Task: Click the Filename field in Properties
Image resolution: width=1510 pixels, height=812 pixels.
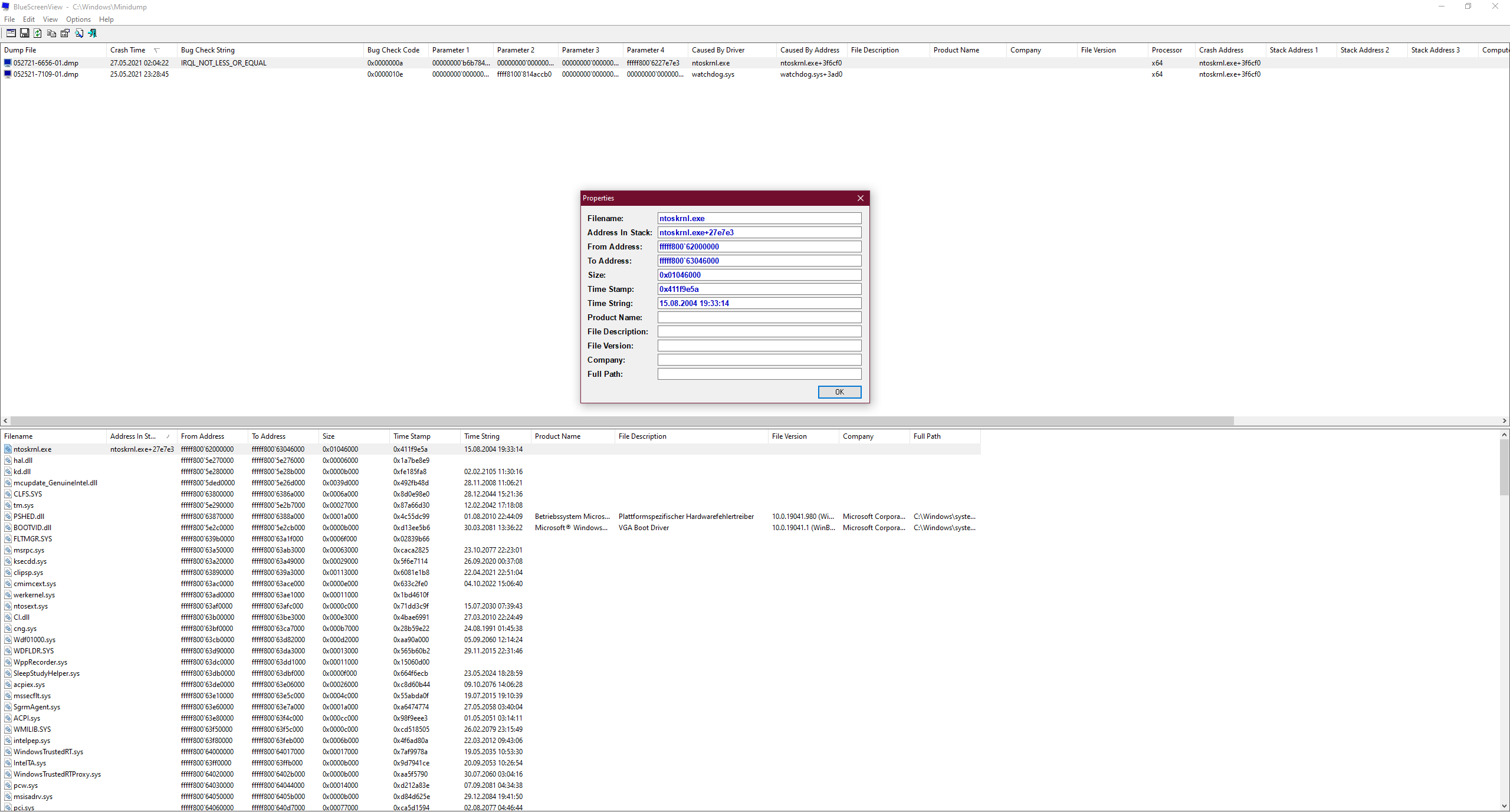Action: click(759, 218)
